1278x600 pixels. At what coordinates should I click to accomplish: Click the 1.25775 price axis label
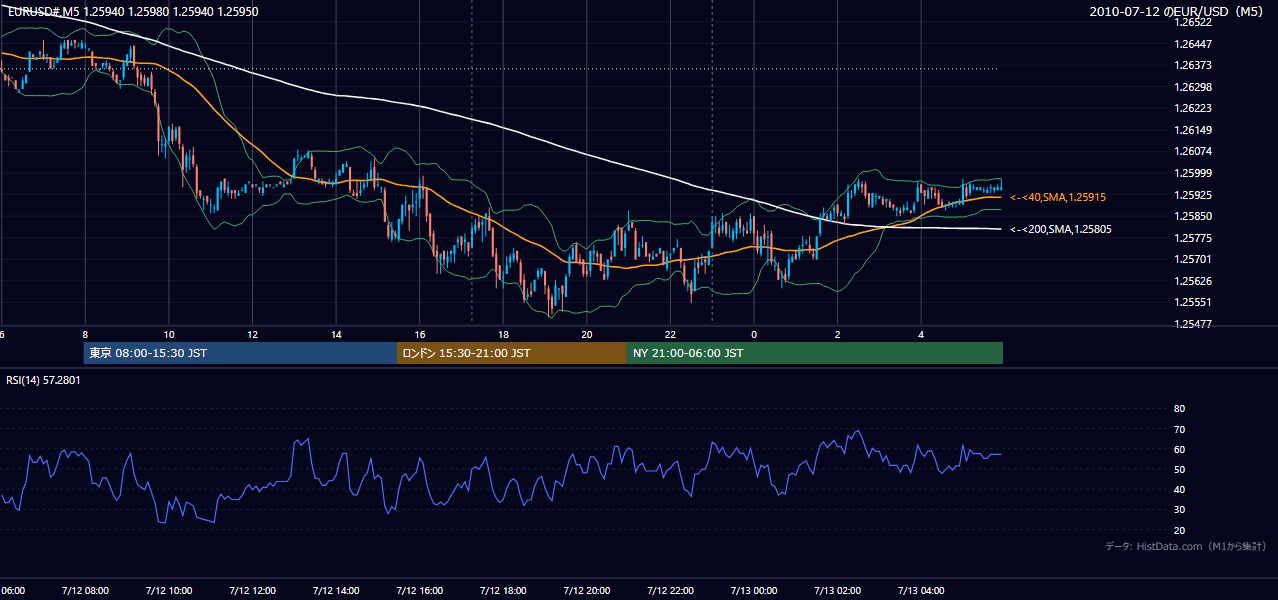(x=1194, y=238)
